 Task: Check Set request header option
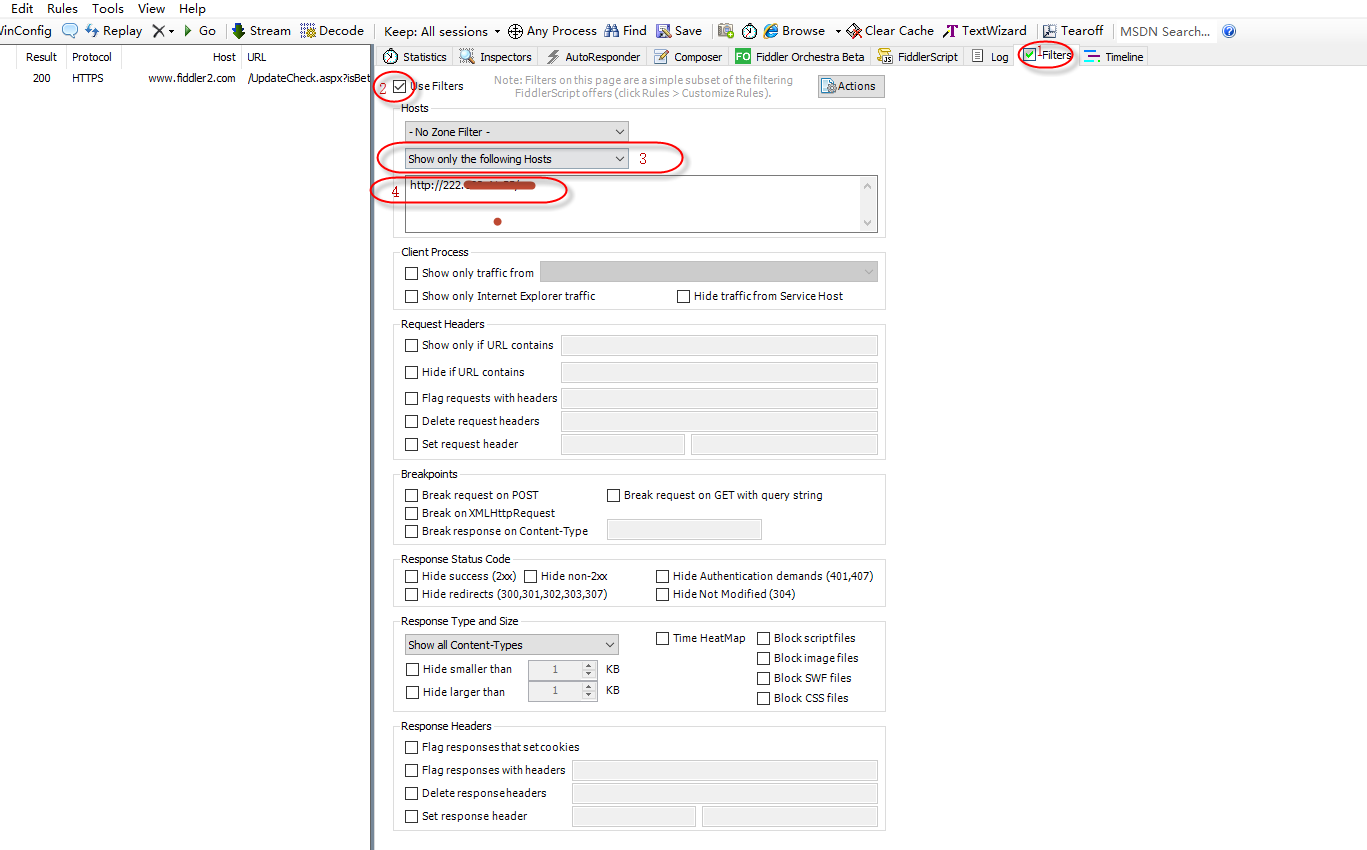point(411,445)
